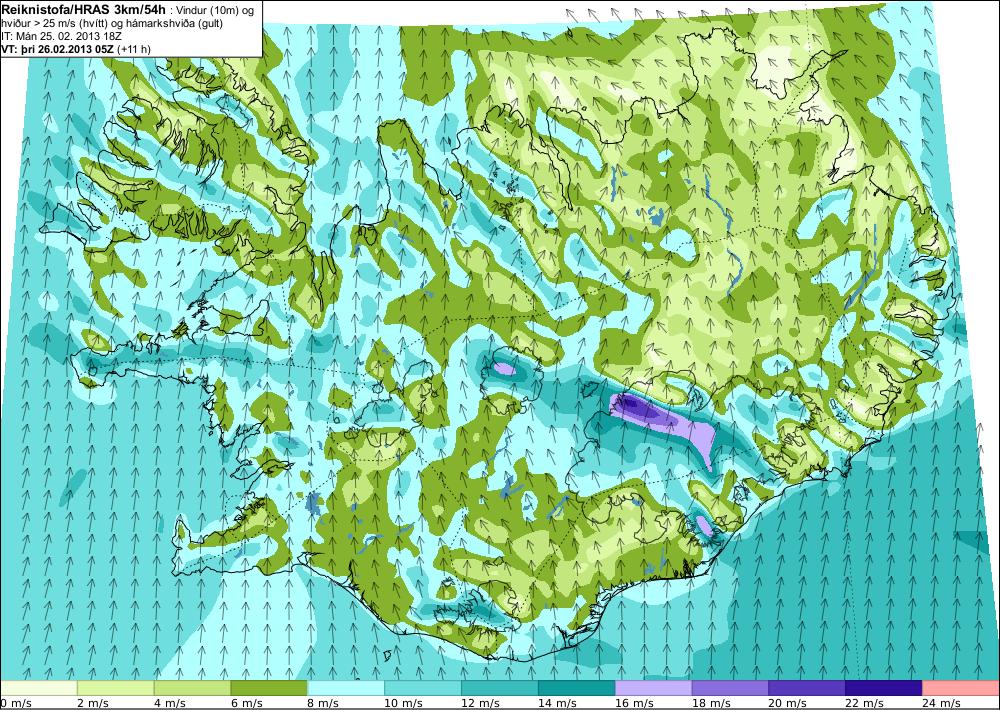This screenshot has height=710, width=1000.
Task: Click the pale yellow 0–2 m/s legend swatch
Action: [39, 688]
